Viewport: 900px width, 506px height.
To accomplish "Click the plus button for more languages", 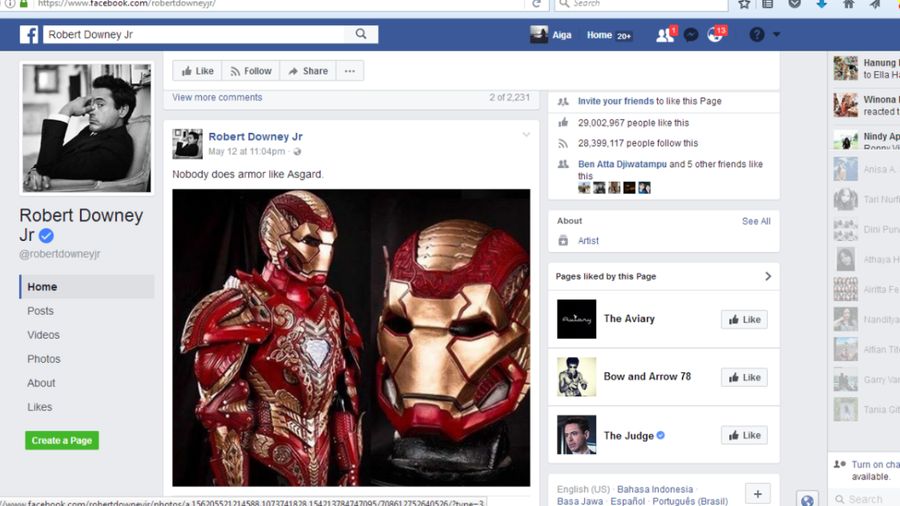I will click(x=758, y=494).
